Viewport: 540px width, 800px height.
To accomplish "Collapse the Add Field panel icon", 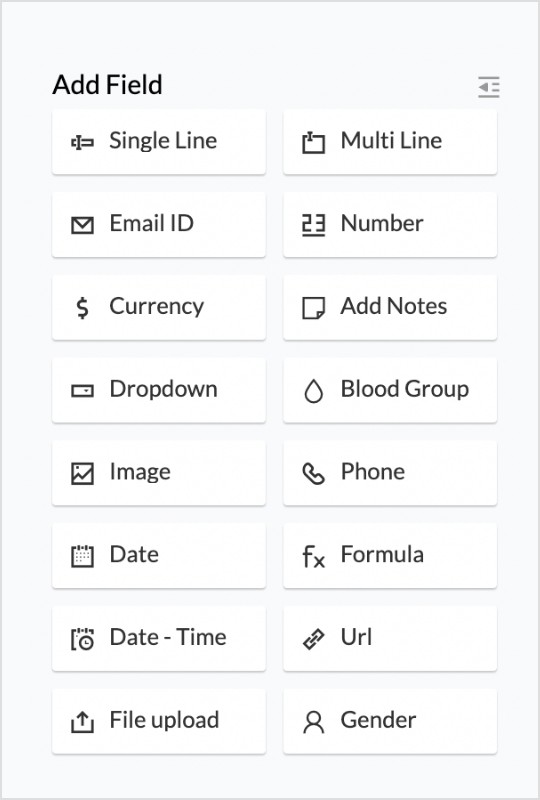I will tap(488, 87).
